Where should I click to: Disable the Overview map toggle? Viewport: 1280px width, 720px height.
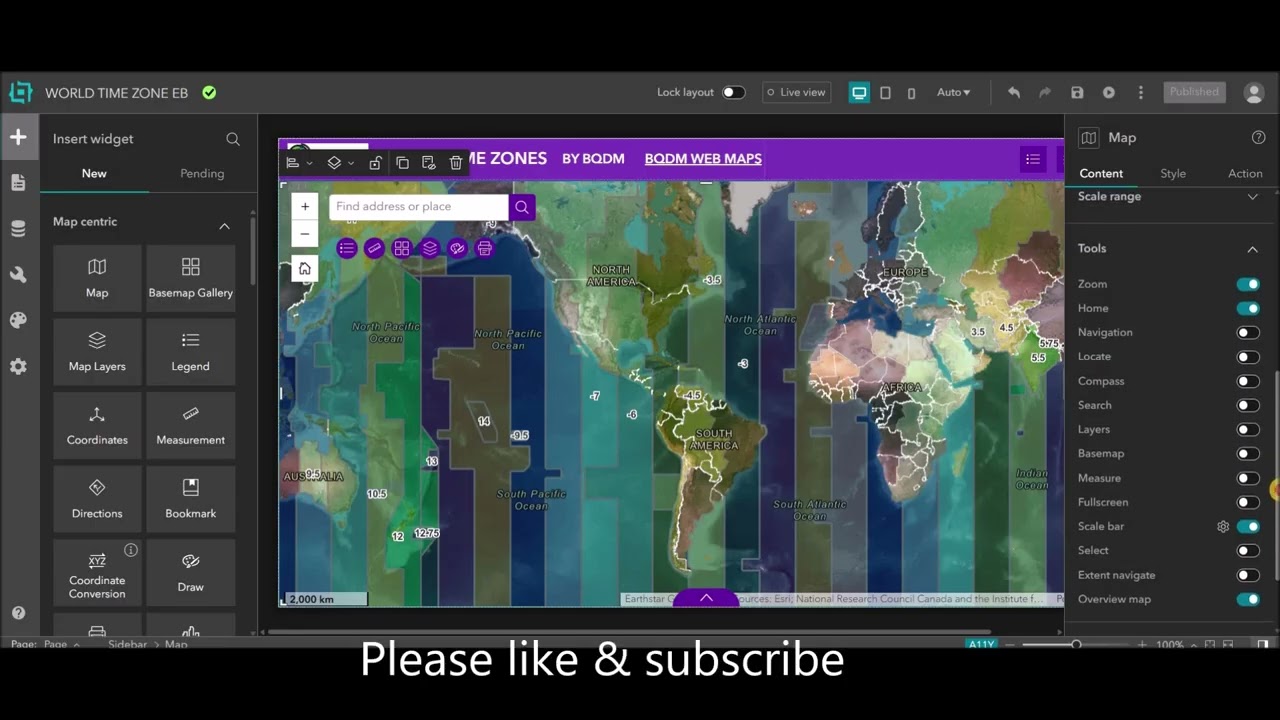(x=1248, y=599)
